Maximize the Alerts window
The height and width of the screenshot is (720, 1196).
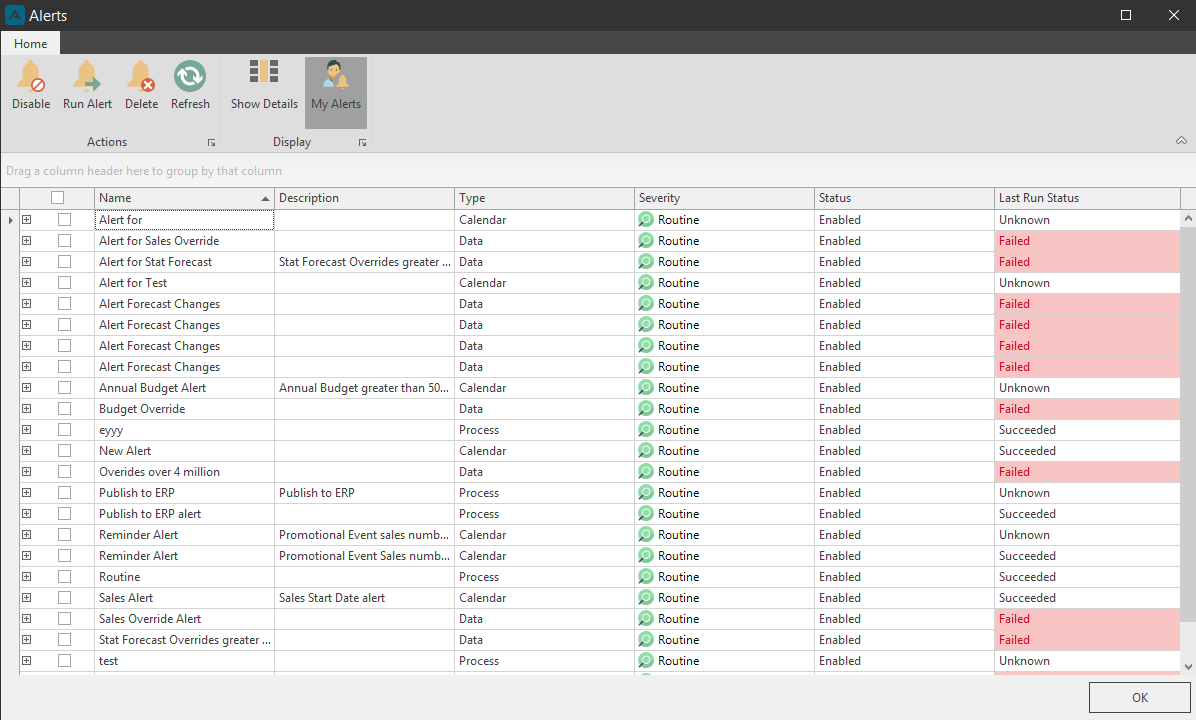(1125, 15)
